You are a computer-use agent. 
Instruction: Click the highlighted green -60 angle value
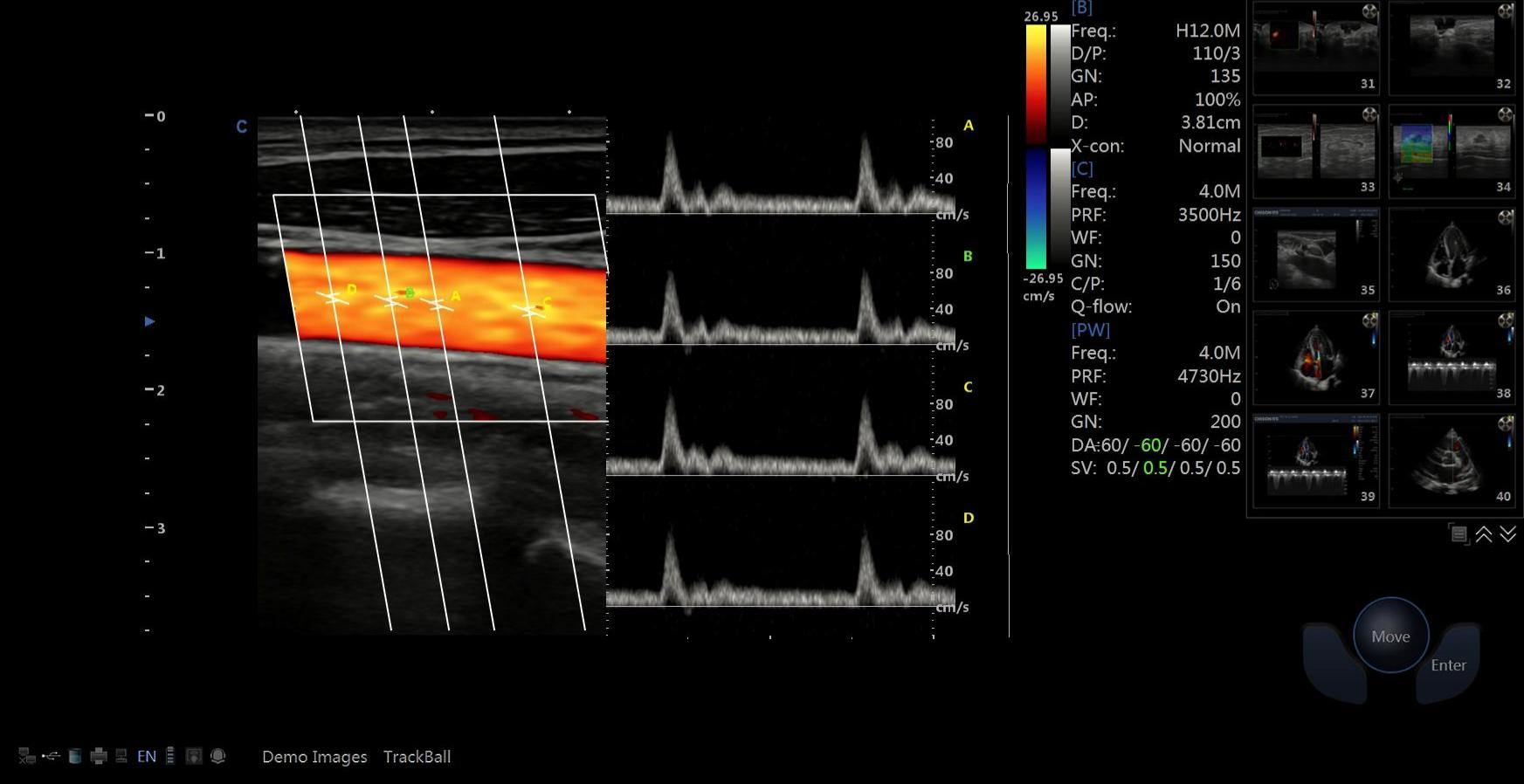coord(1148,445)
